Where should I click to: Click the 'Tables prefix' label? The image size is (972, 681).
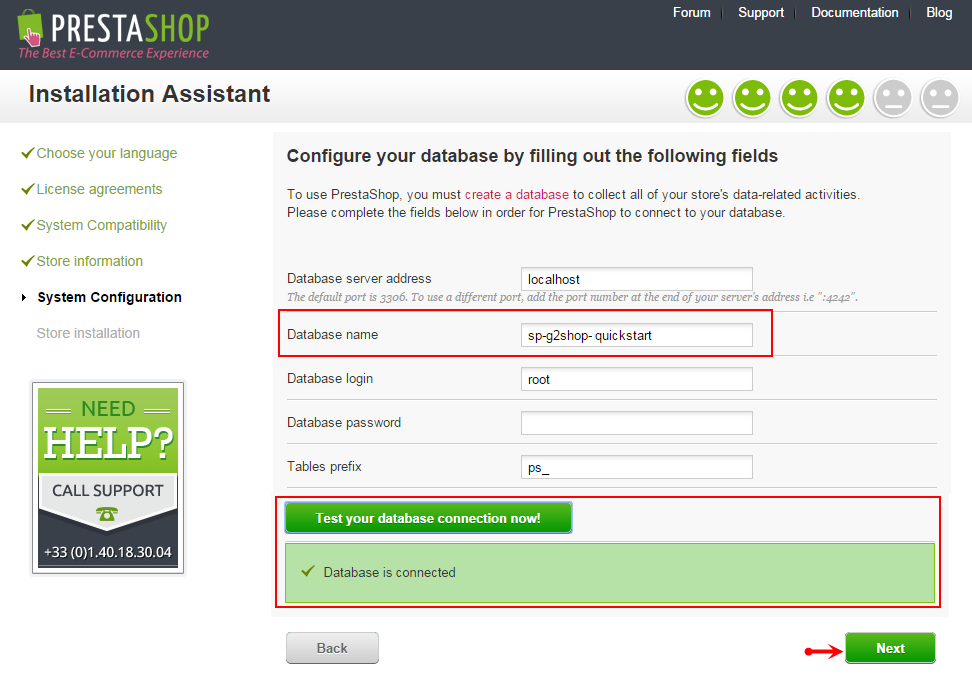(x=324, y=467)
